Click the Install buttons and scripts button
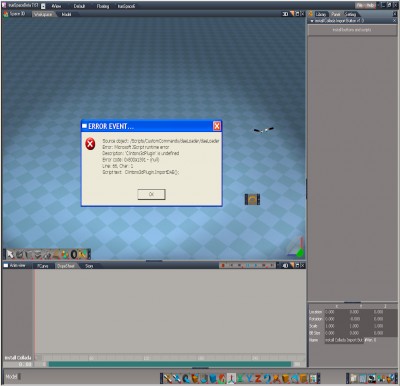The width and height of the screenshot is (400, 386). click(352, 30)
